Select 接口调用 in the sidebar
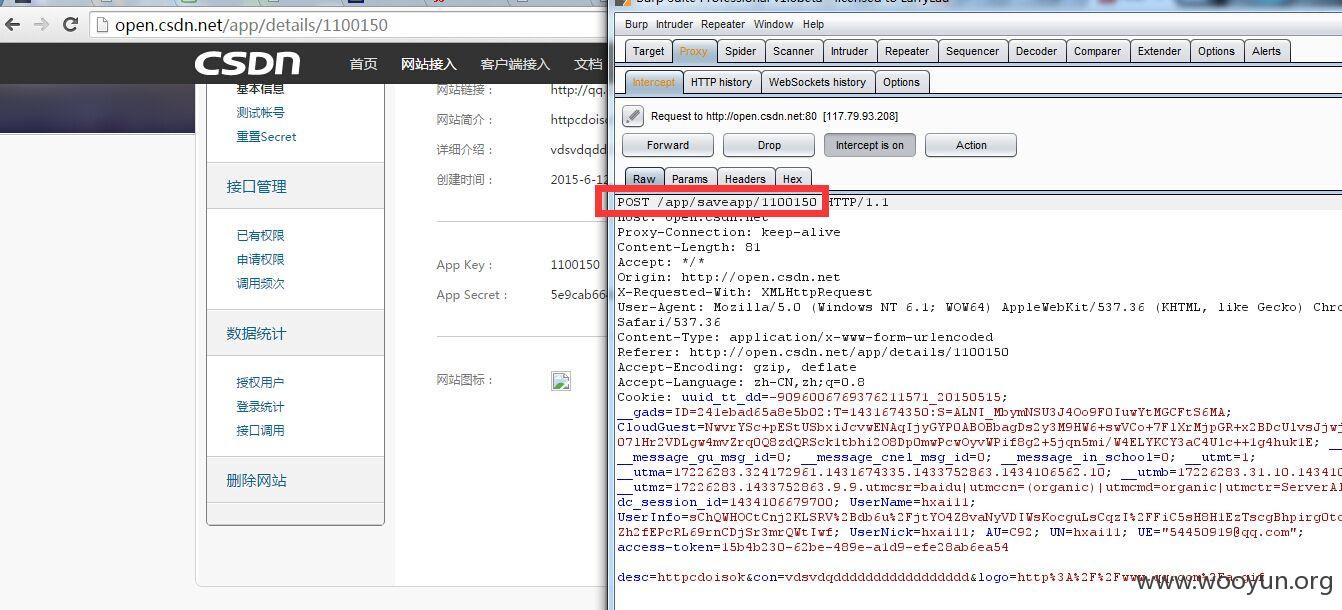 tap(260, 431)
